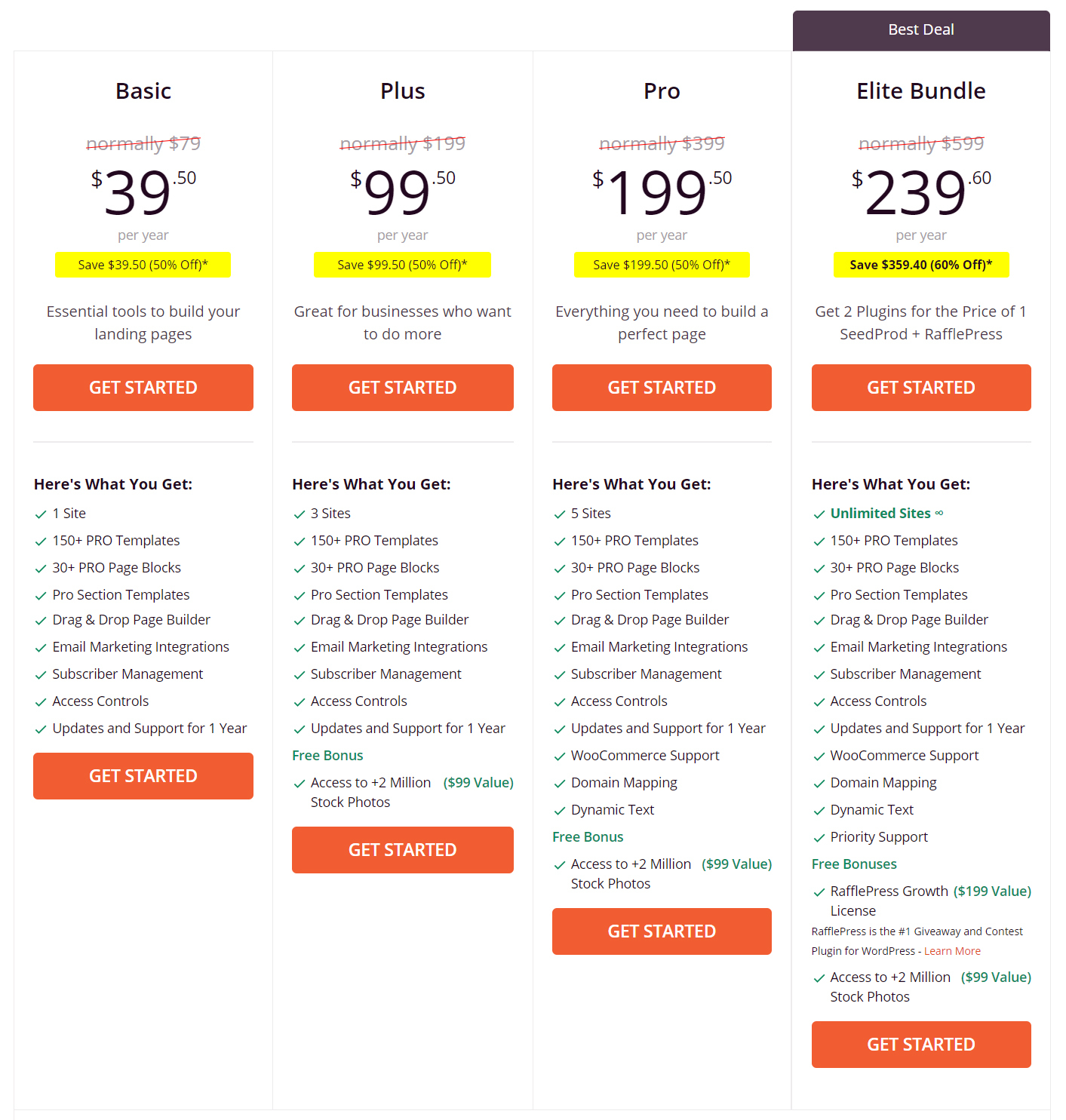Click the checkmark beside RafflePress Growth License
The image size is (1066, 1120).
pyautogui.click(x=819, y=892)
